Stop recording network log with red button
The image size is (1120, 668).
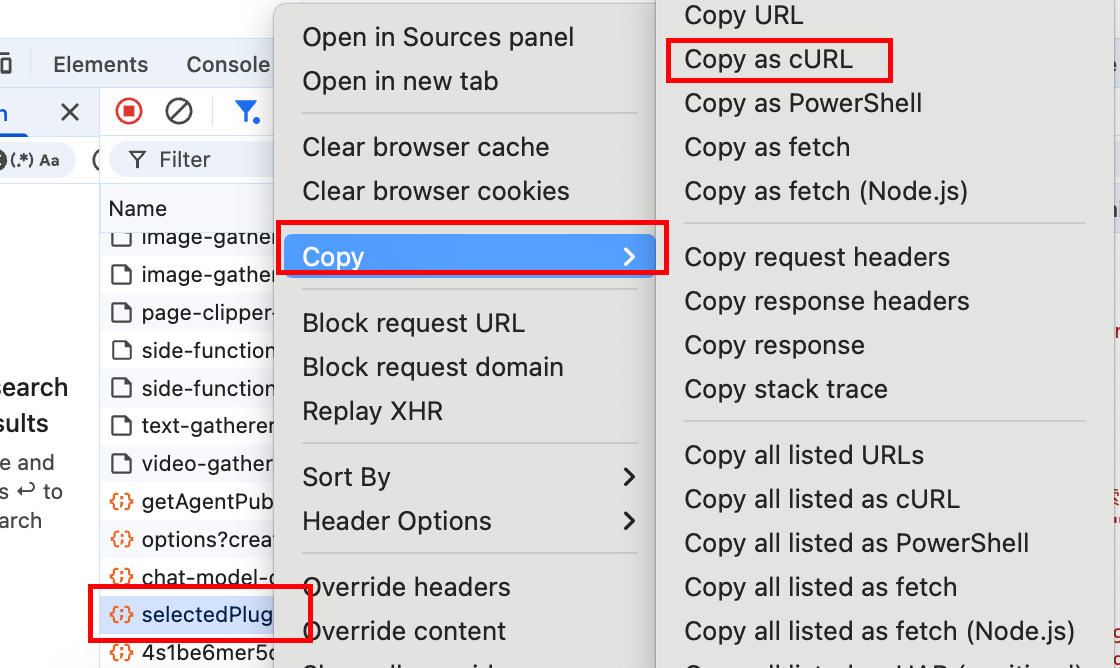coord(129,111)
